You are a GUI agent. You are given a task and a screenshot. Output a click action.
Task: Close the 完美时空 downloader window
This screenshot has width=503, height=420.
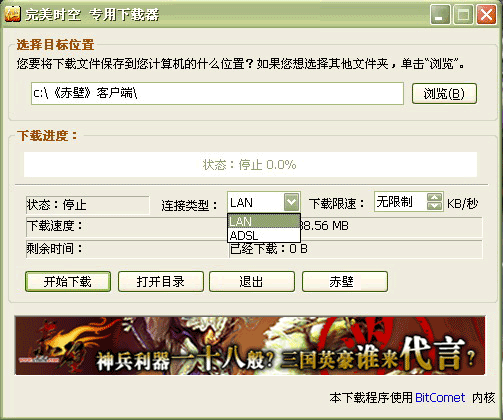486,14
